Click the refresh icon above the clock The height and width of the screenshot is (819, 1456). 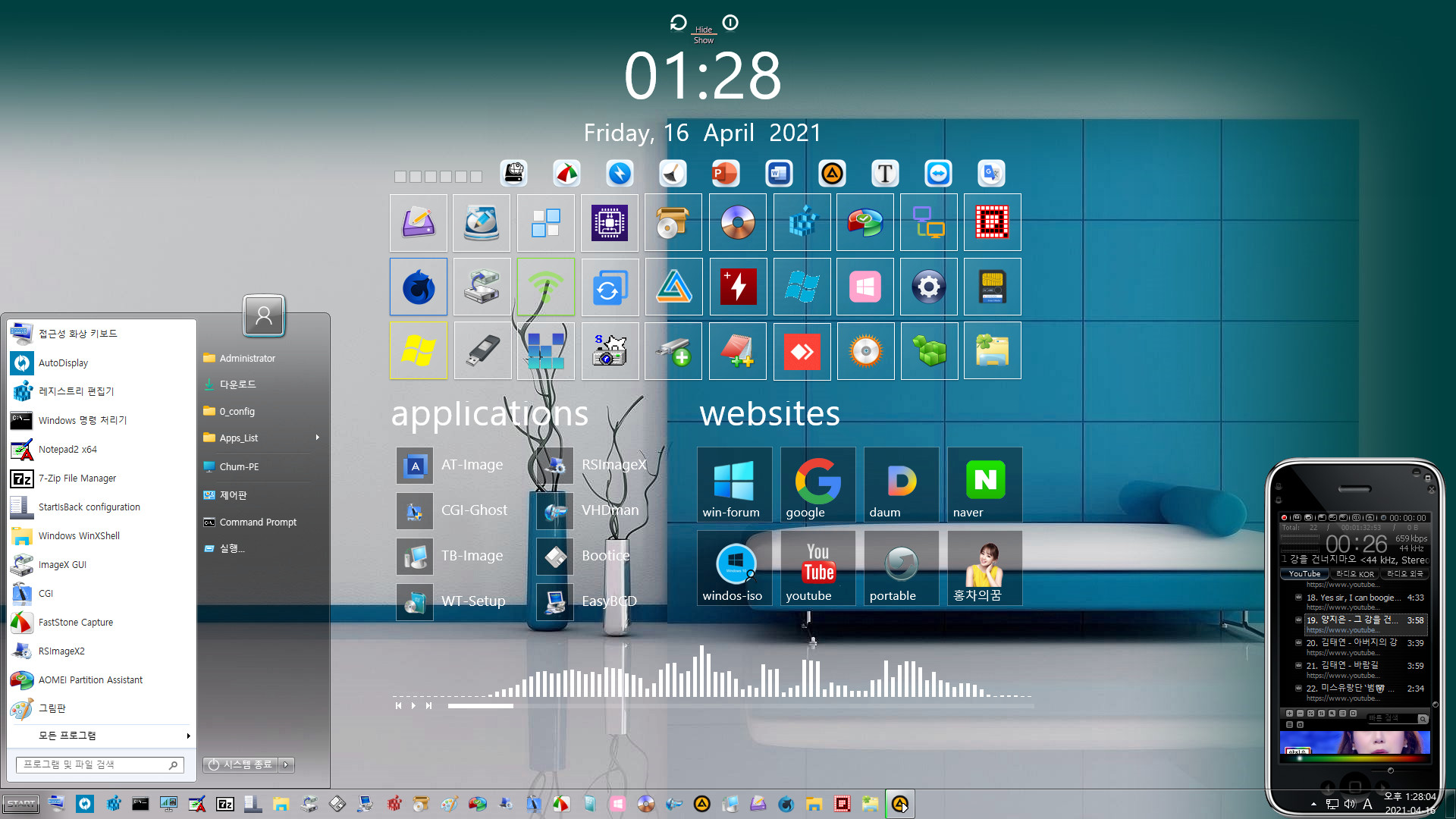coord(678,23)
